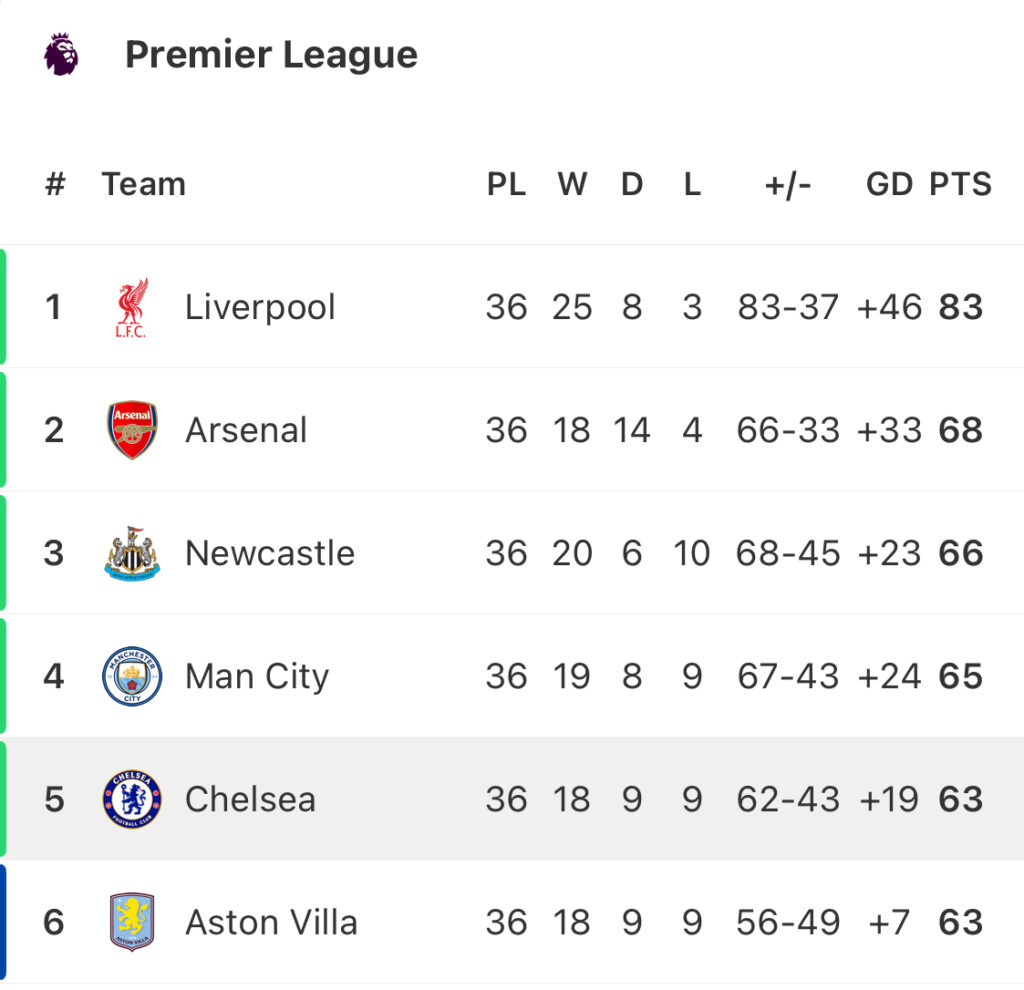The width and height of the screenshot is (1024, 990).
Task: Click Liverpool's 83 points value
Action: click(961, 308)
